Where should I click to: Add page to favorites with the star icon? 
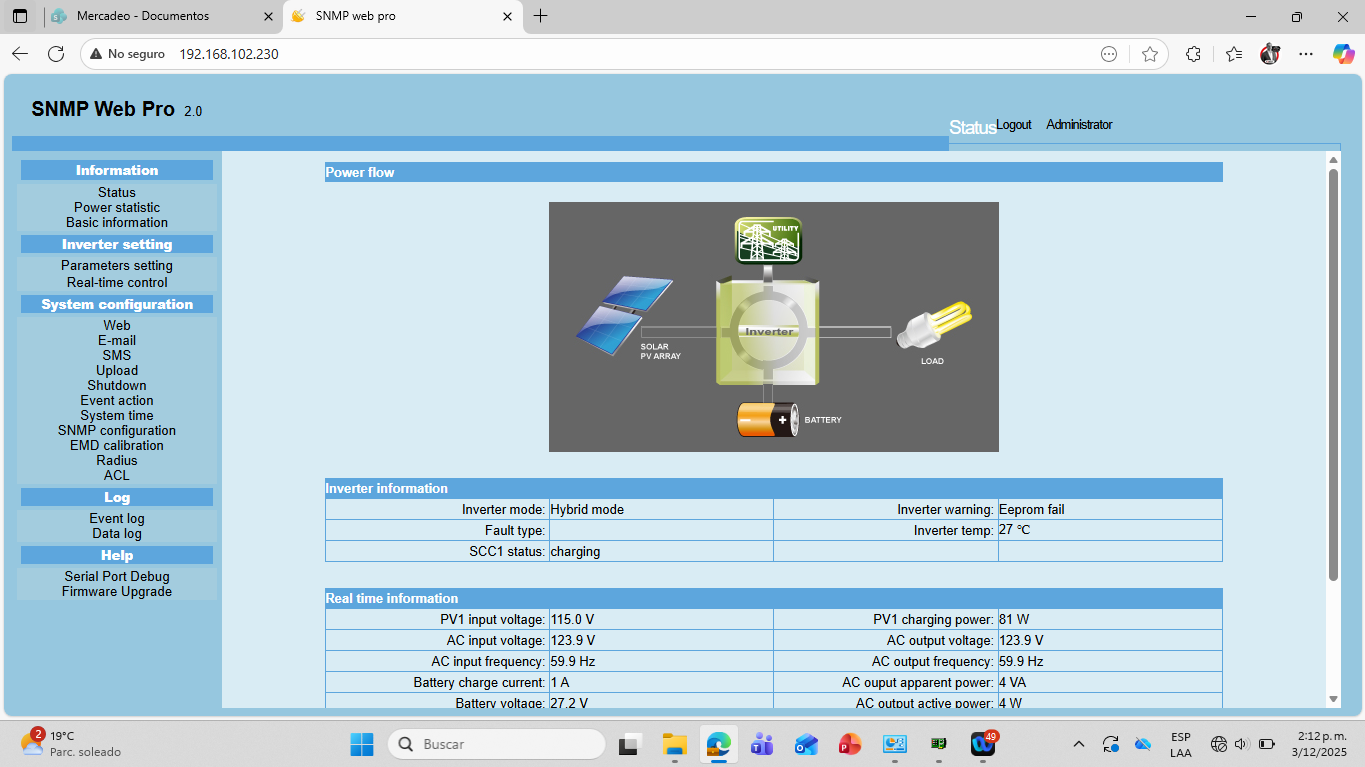pyautogui.click(x=1150, y=54)
